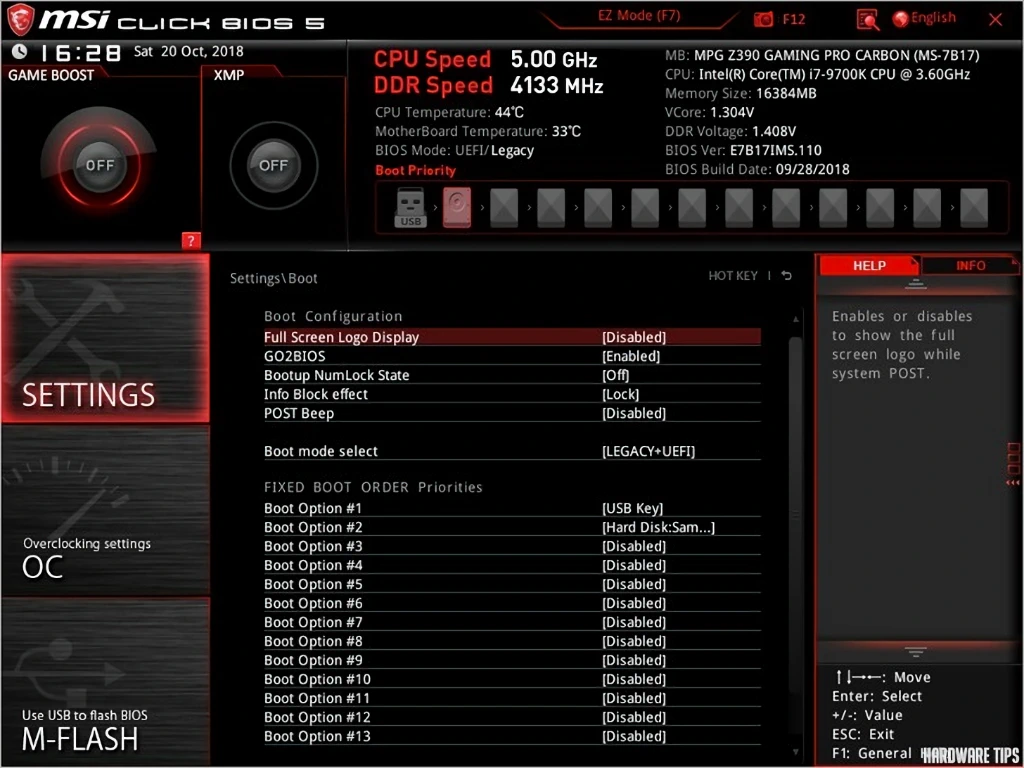Change Bootup NumLock State value
The image size is (1024, 768).
click(x=615, y=375)
